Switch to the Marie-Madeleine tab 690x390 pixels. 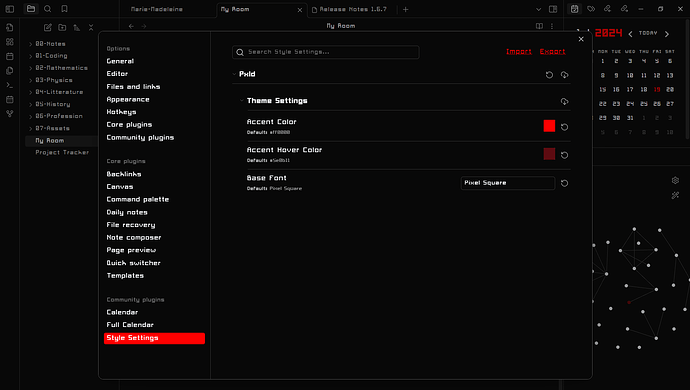(x=157, y=9)
